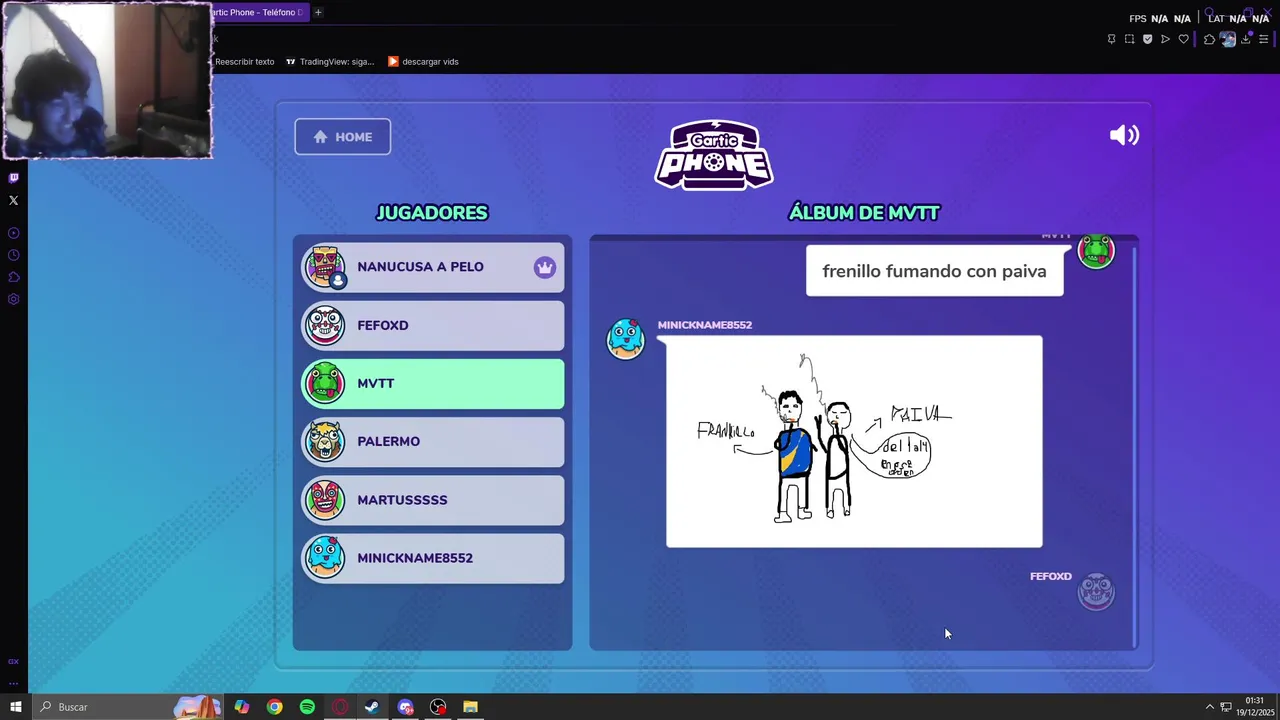Select player PALERMO

(x=433, y=441)
